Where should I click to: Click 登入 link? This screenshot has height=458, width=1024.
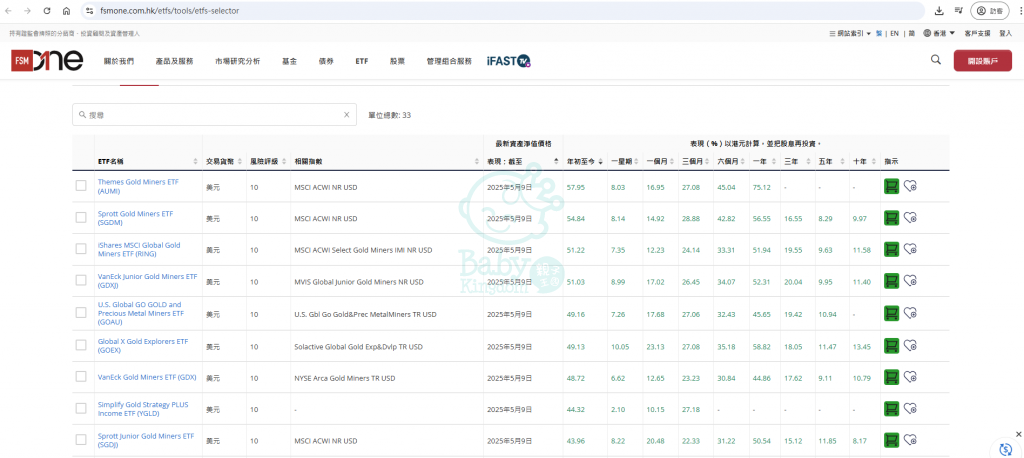1006,33
